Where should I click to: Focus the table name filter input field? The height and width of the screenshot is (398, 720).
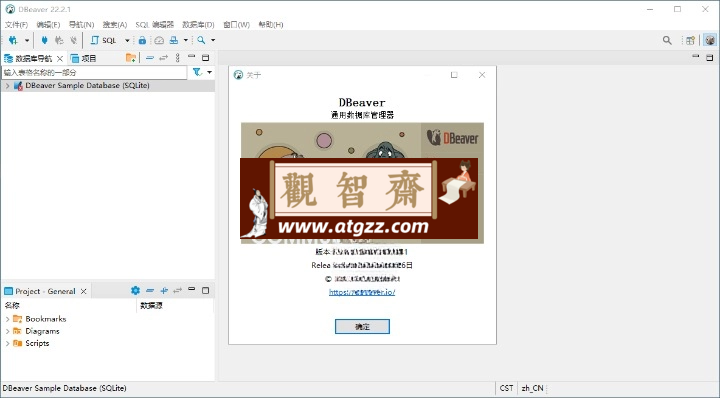tap(94, 73)
